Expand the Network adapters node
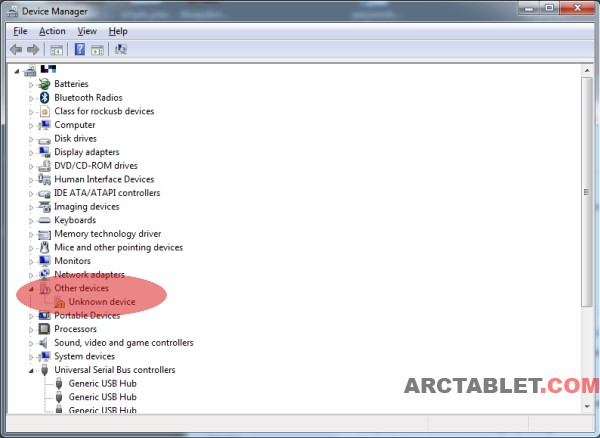 (31, 274)
